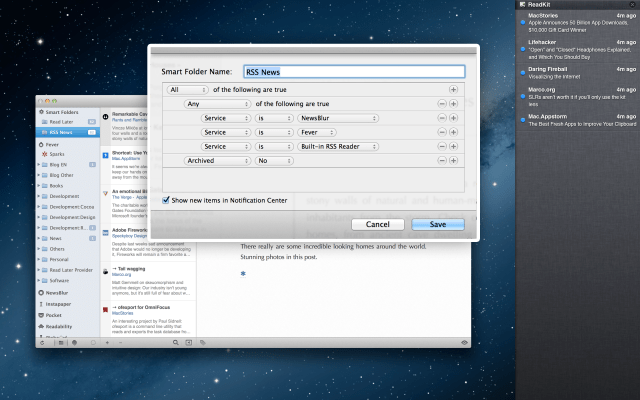
Task: Click the refresh icon in the bottom toolbar
Action: point(42,342)
